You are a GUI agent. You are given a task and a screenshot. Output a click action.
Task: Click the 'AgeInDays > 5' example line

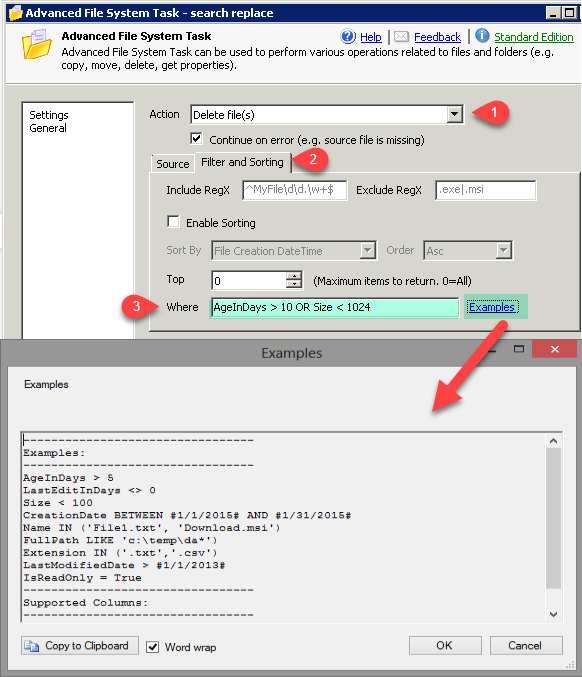coord(68,478)
